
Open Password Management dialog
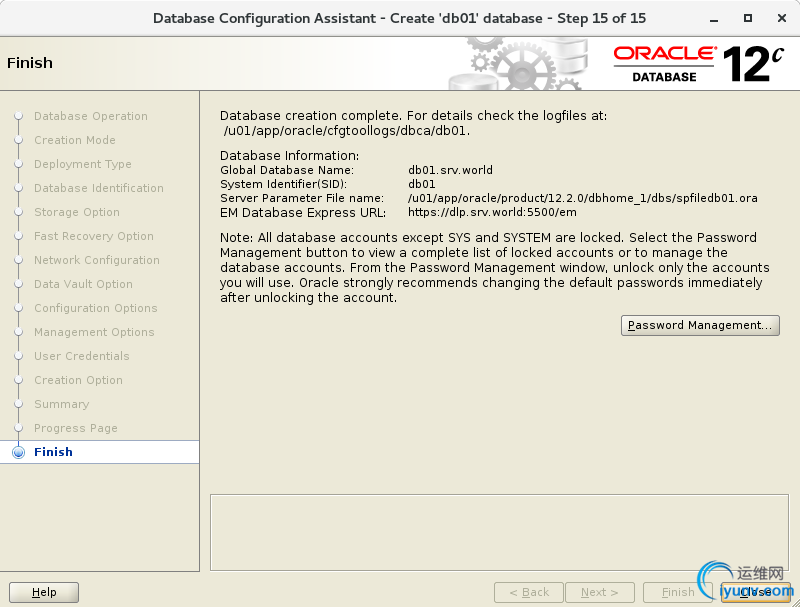point(700,325)
